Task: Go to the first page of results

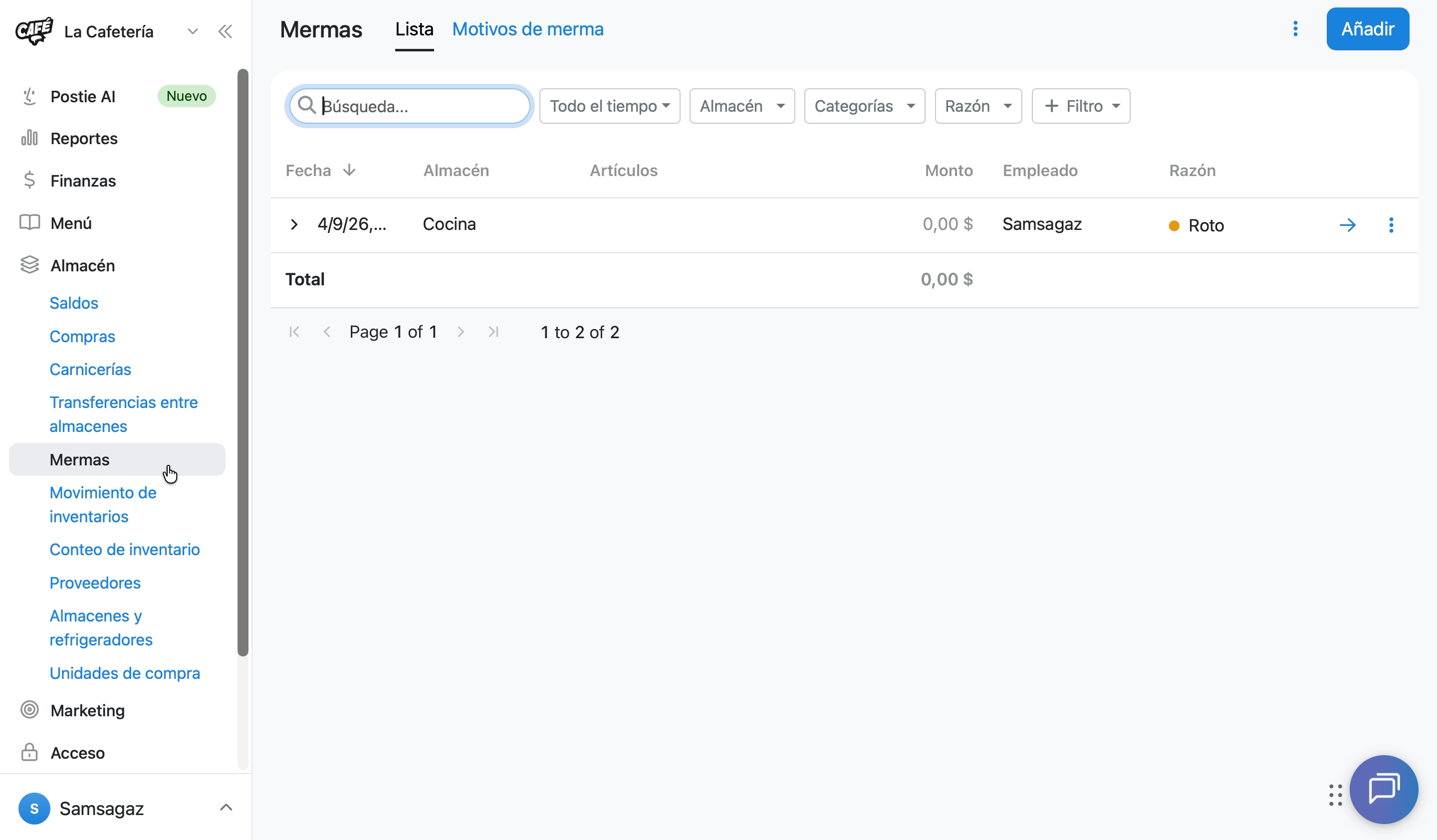Action: pos(294,332)
